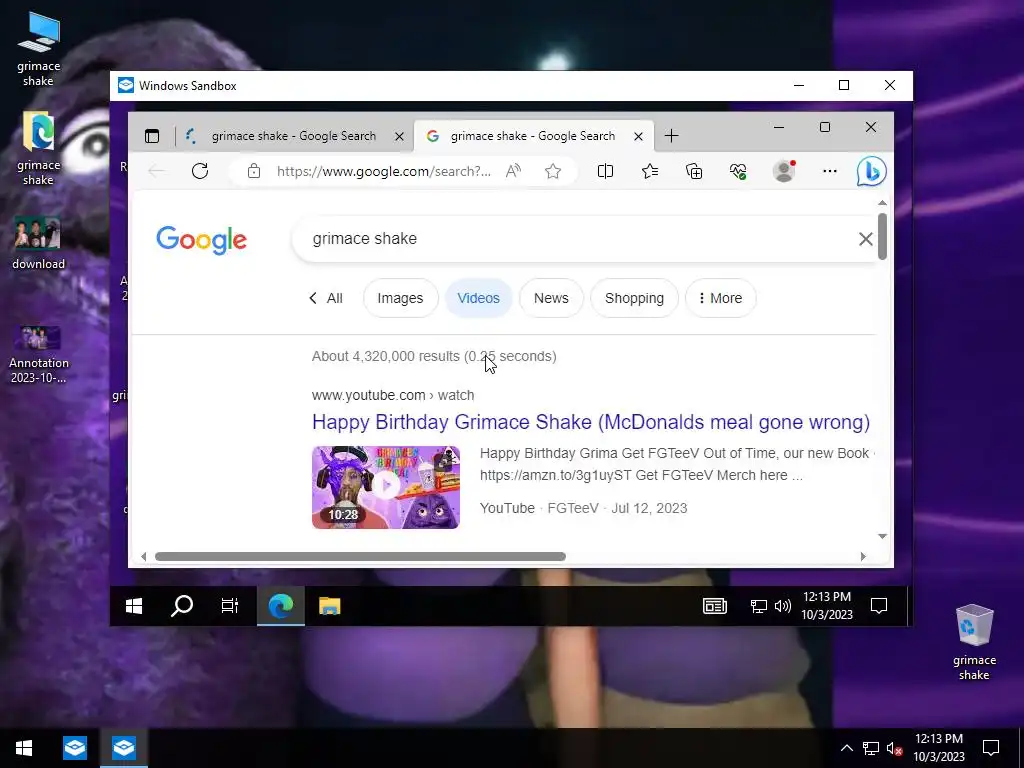Screen dimensions: 1024x768
Task: Open search in sandbox taskbar
Action: 182,606
